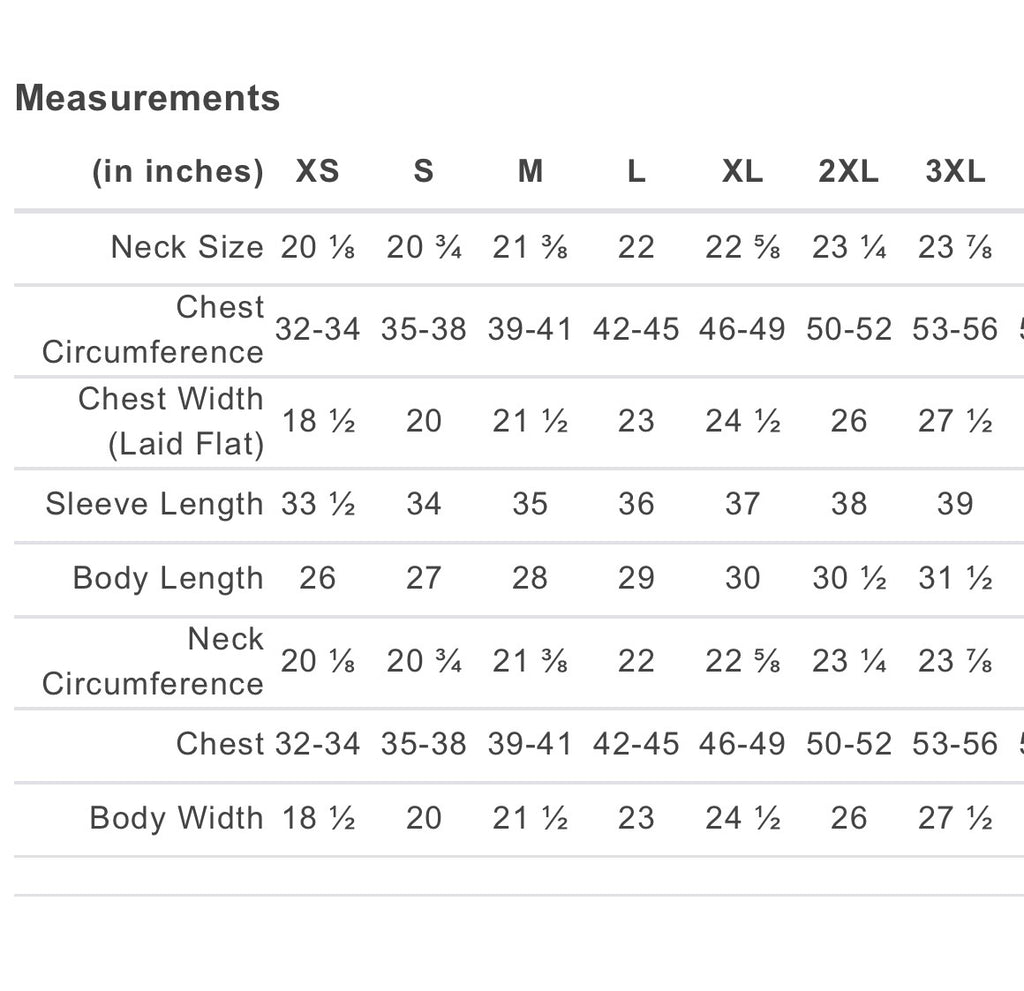The height and width of the screenshot is (991, 1024).
Task: Select Sleeve Length value 33 ½ for XS
Action: (x=318, y=504)
